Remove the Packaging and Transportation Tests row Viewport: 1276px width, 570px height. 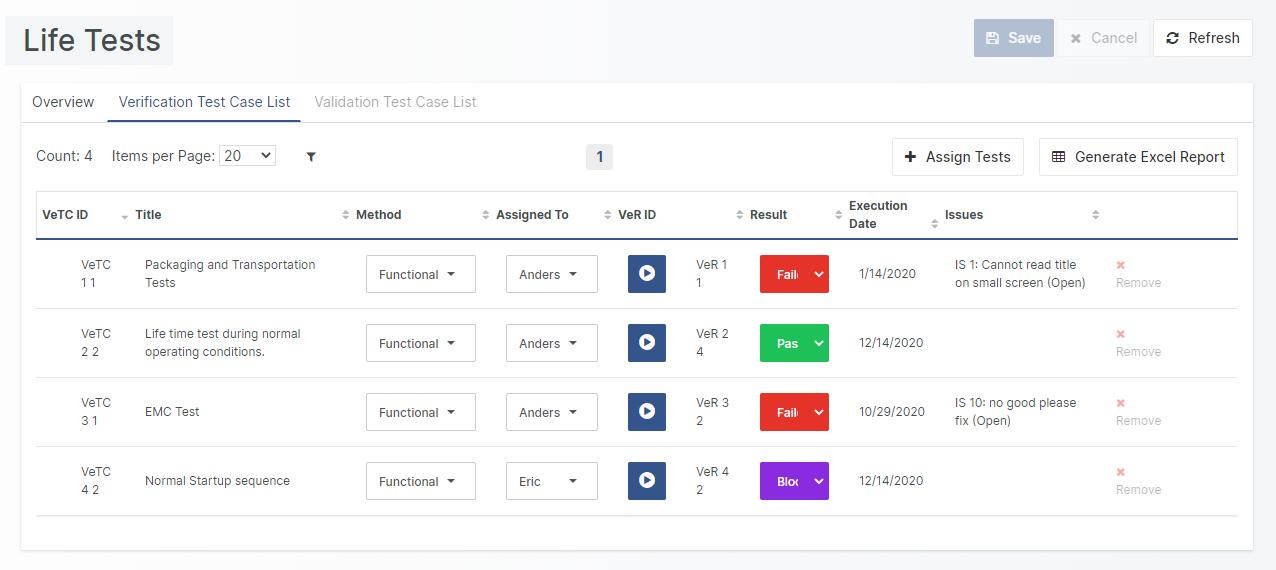1138,274
